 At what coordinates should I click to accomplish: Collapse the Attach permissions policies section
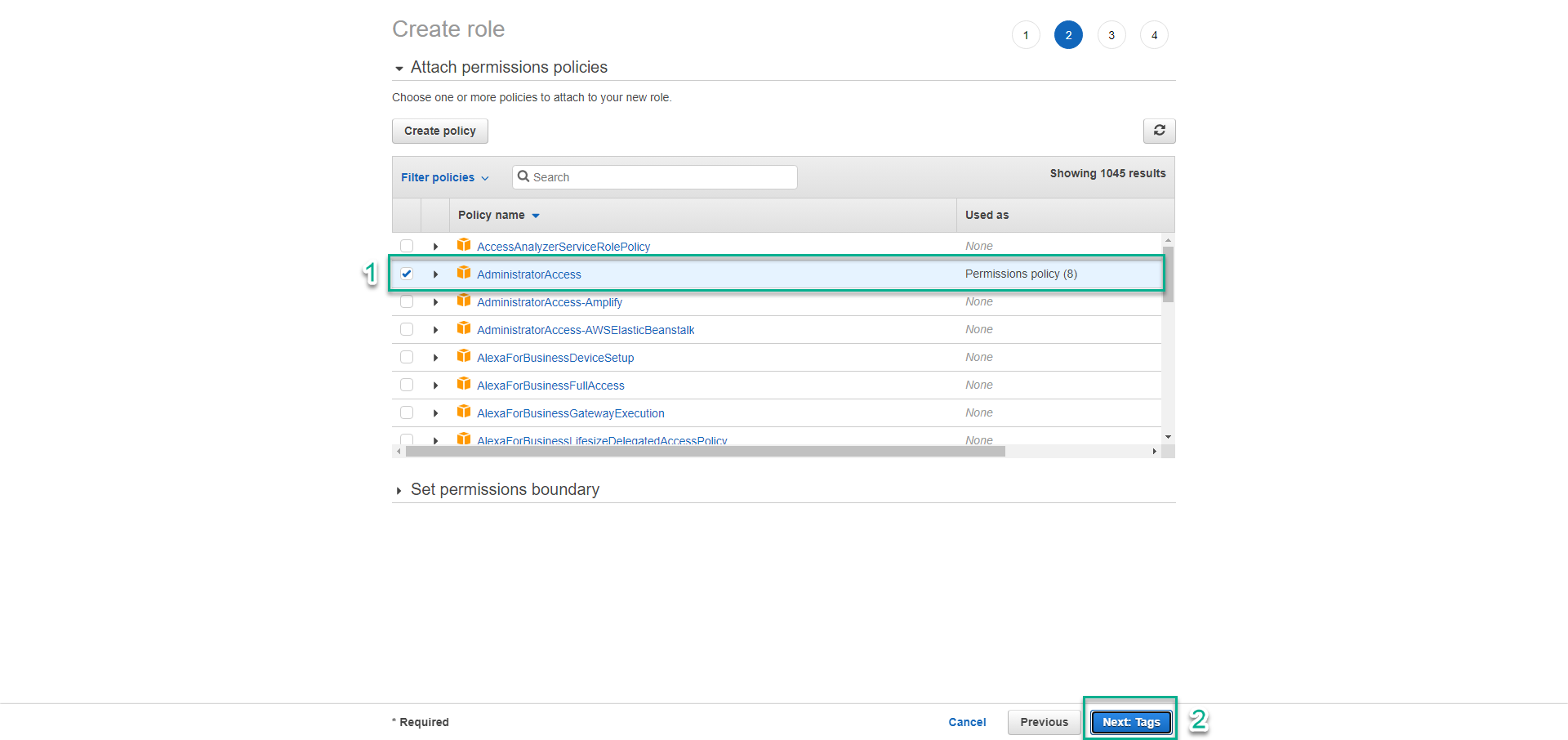399,69
